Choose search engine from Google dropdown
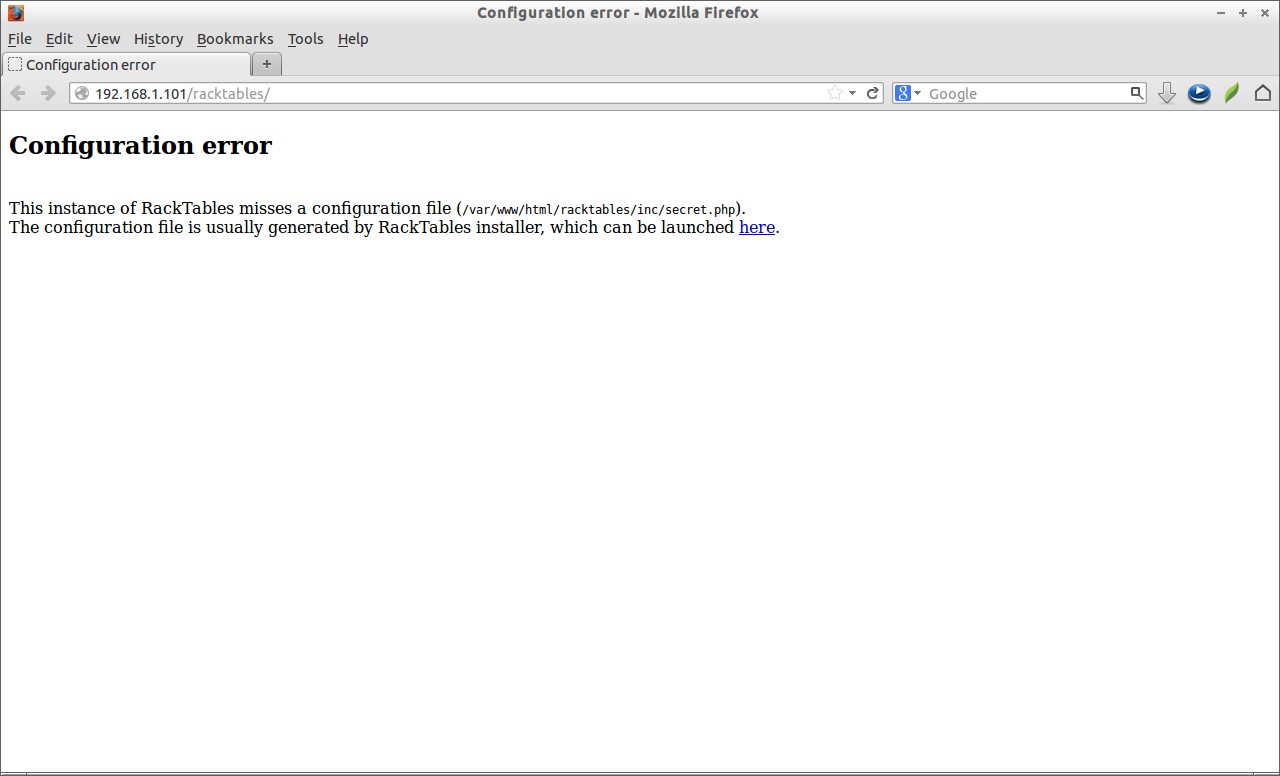1280x776 pixels. 908,93
